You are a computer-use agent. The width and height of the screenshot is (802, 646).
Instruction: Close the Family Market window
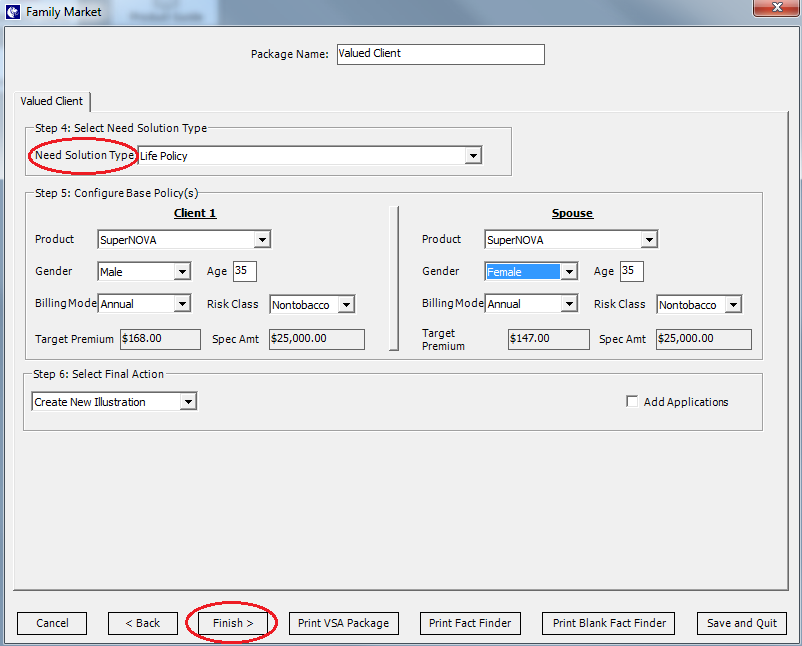pos(777,7)
